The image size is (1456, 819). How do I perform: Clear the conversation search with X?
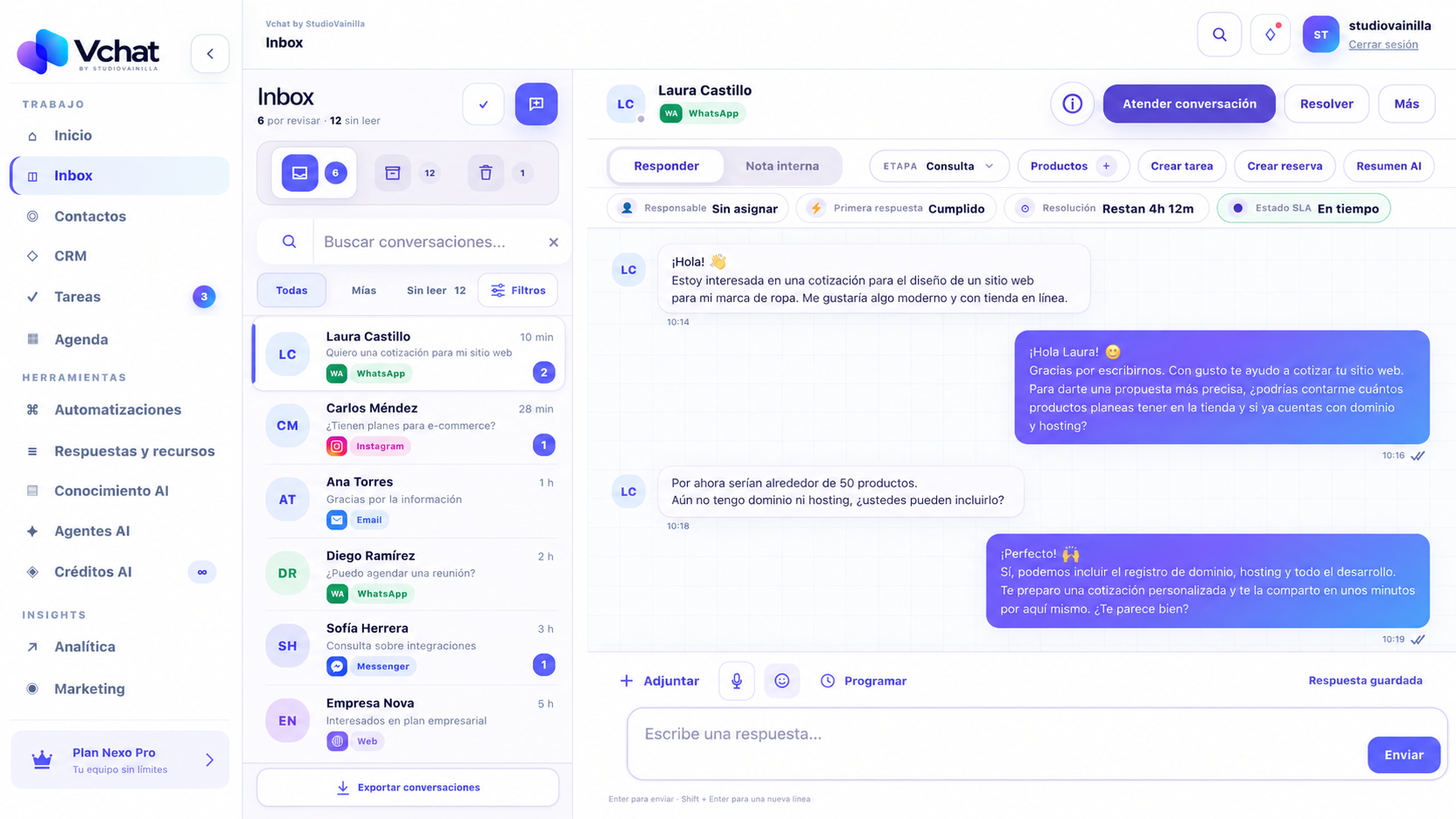point(554,242)
